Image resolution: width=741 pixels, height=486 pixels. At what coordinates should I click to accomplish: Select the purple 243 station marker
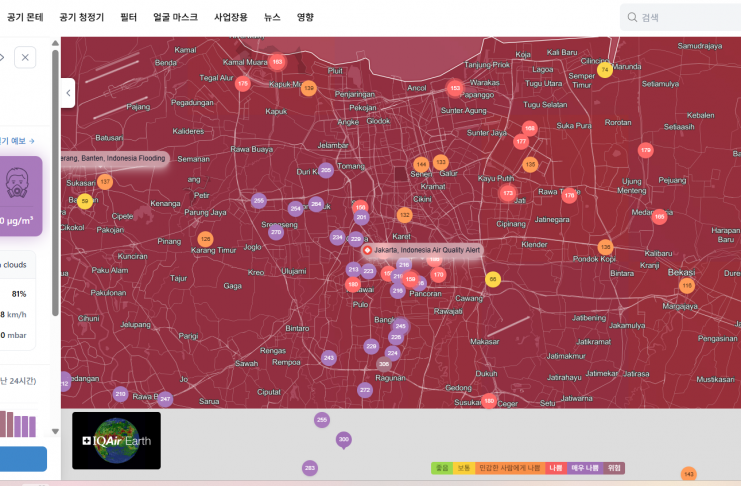point(329,357)
